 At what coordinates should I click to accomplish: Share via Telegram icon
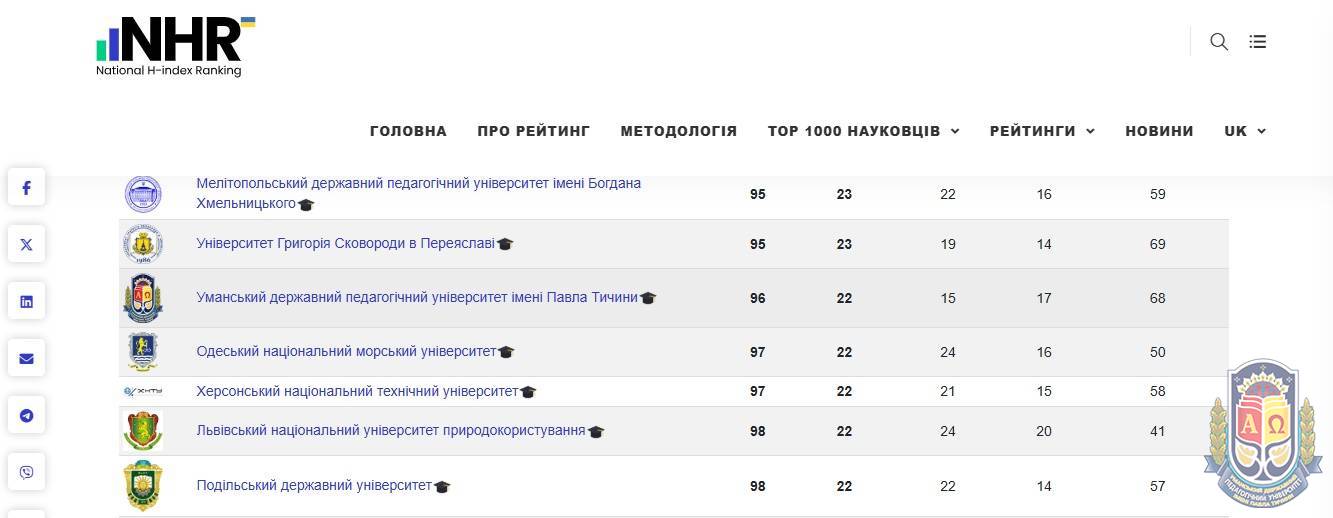pyautogui.click(x=27, y=415)
